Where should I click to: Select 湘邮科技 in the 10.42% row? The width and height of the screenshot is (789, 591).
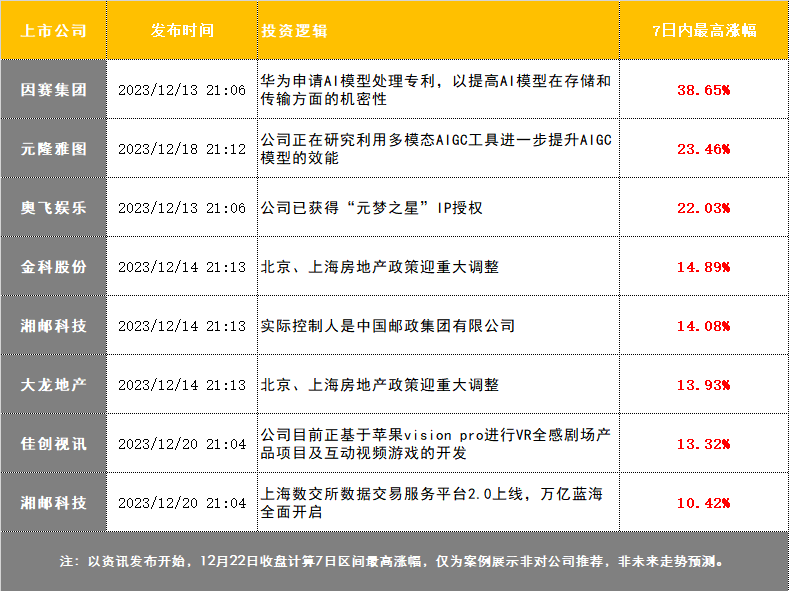tap(53, 502)
